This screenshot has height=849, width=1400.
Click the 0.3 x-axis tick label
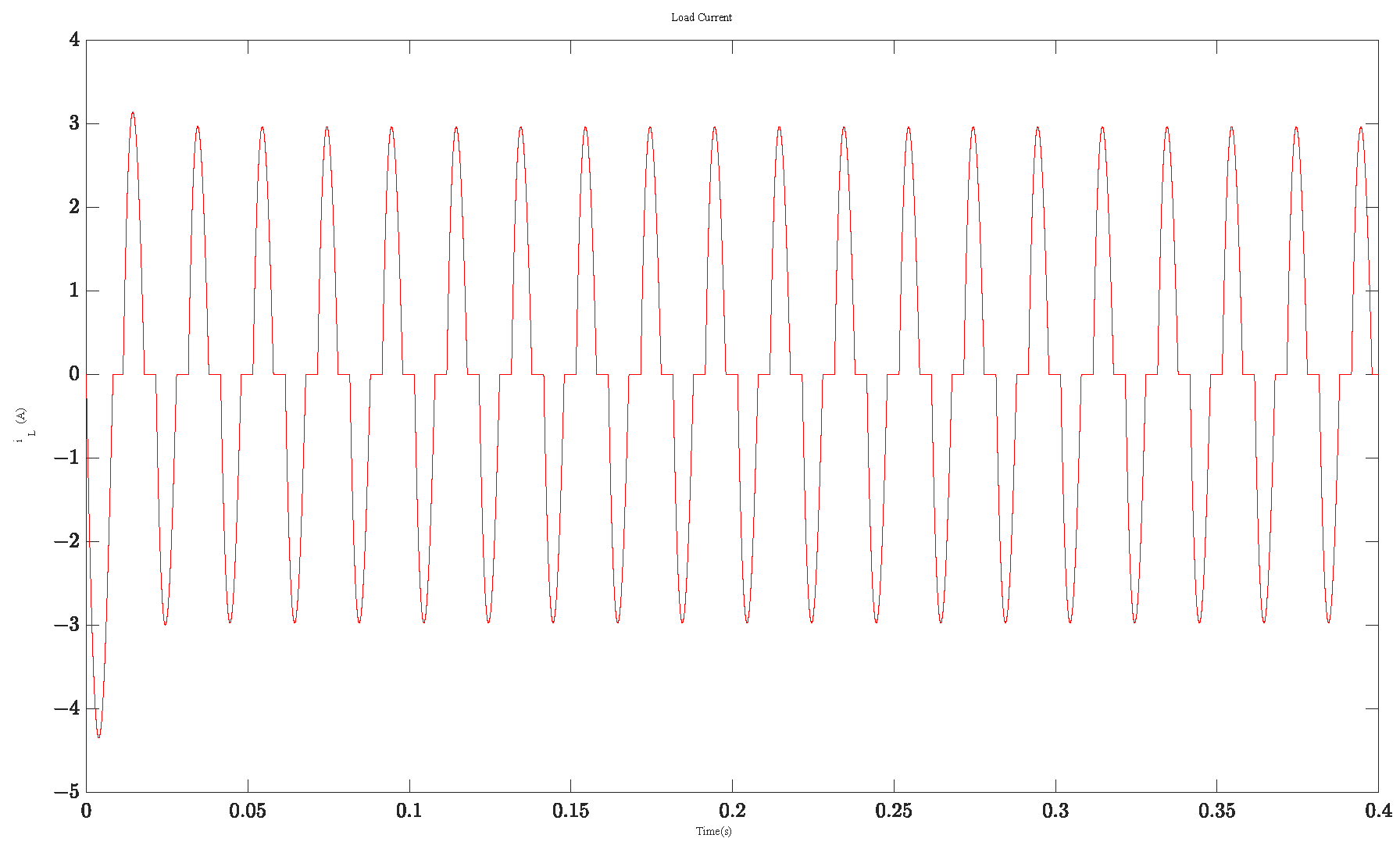1055,811
